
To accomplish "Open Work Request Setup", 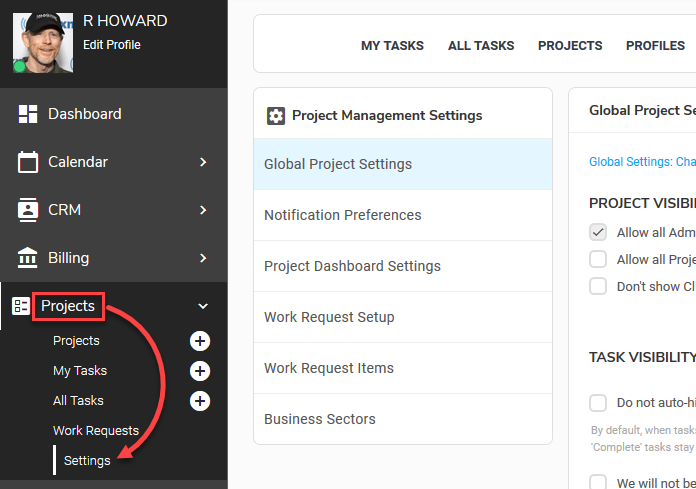I will pos(403,317).
